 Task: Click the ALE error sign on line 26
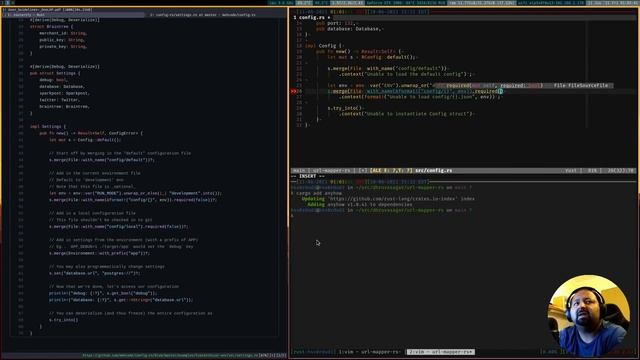[293, 91]
